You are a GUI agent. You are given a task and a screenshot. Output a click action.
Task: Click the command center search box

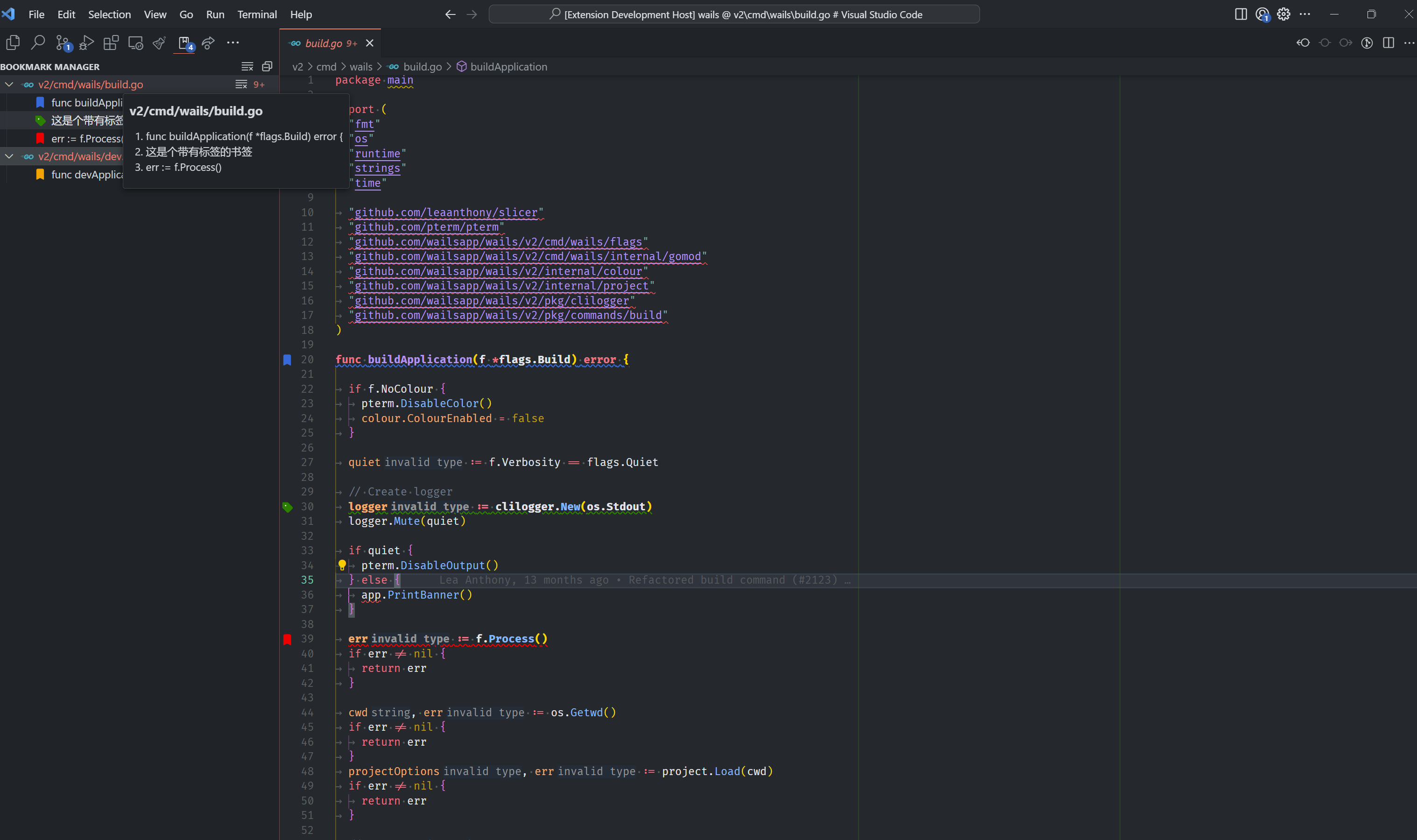click(x=734, y=14)
